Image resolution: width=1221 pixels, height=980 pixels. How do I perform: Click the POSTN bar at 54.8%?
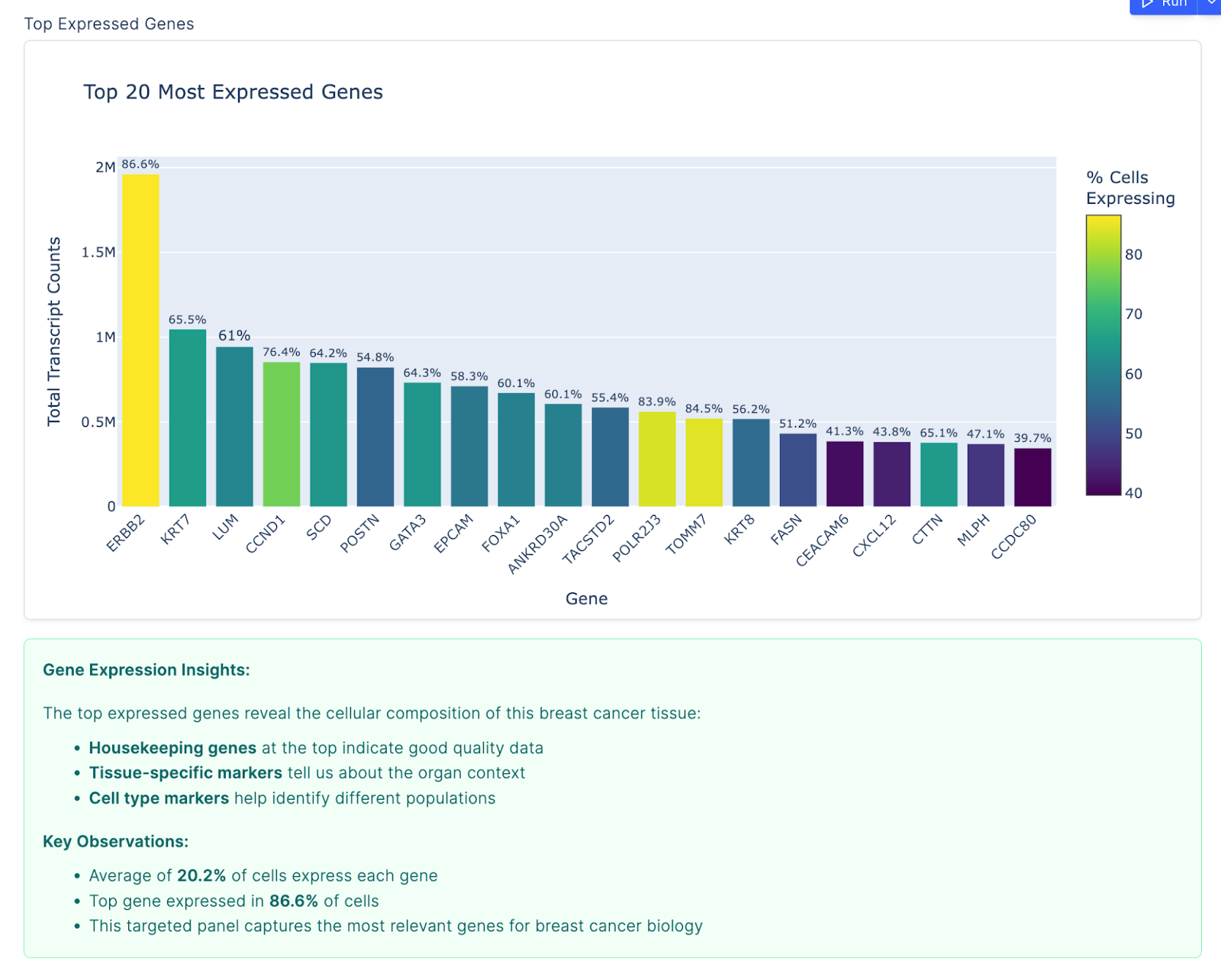(375, 437)
